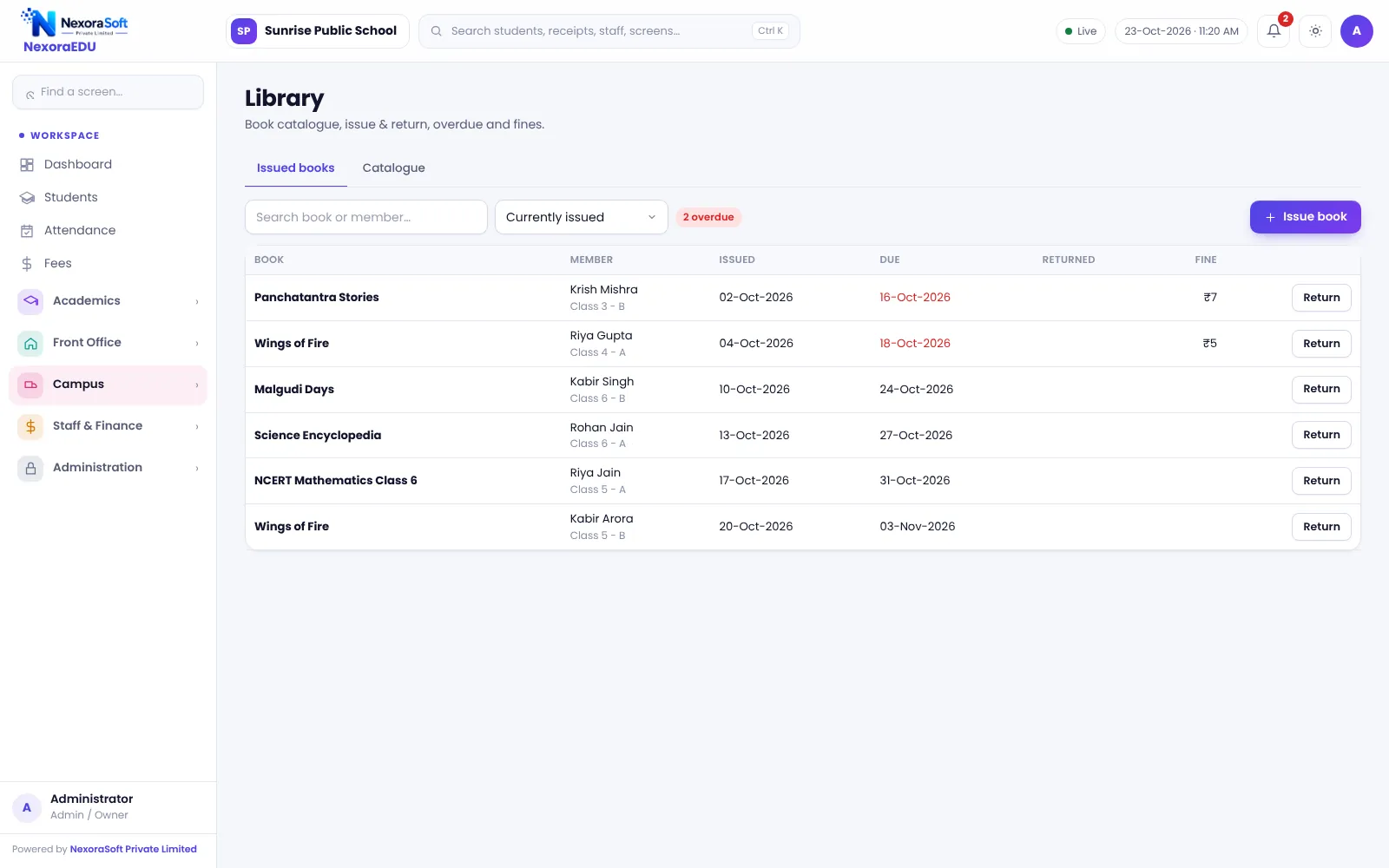Focus the Find a screen sidebar search
The image size is (1389, 868).
coord(108,92)
